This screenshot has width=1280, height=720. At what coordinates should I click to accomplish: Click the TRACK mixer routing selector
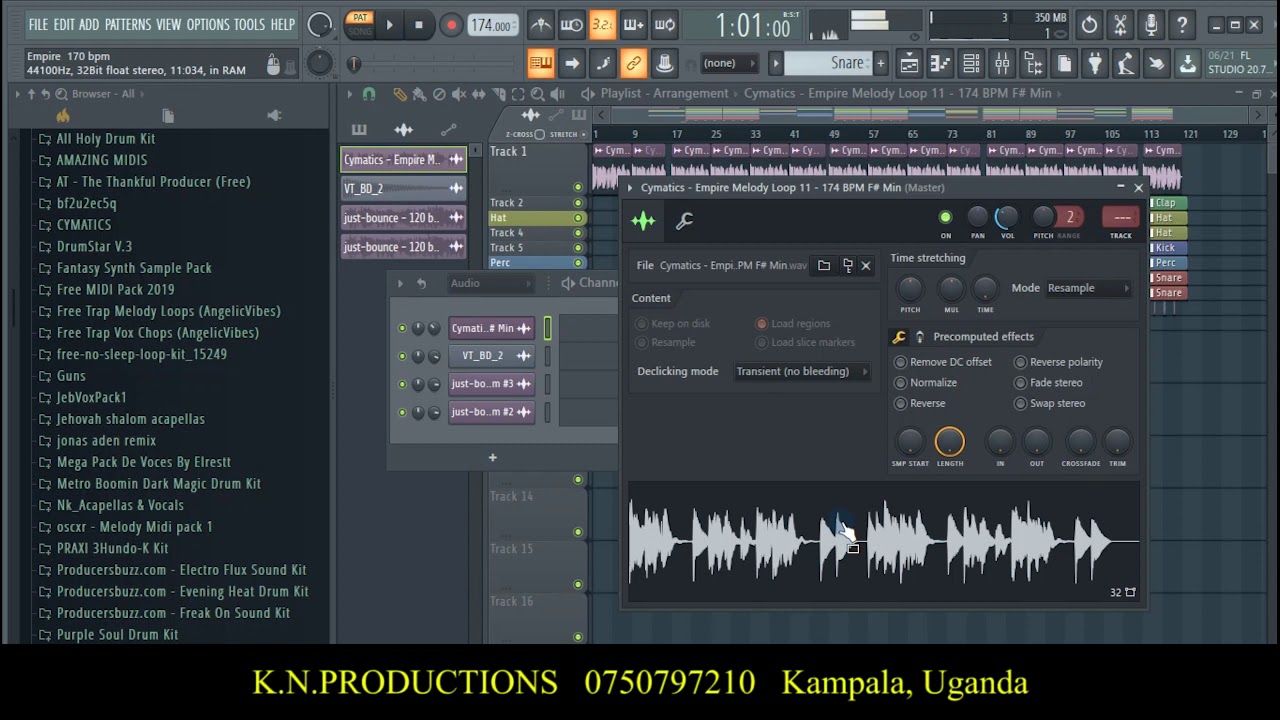[x=1121, y=217]
